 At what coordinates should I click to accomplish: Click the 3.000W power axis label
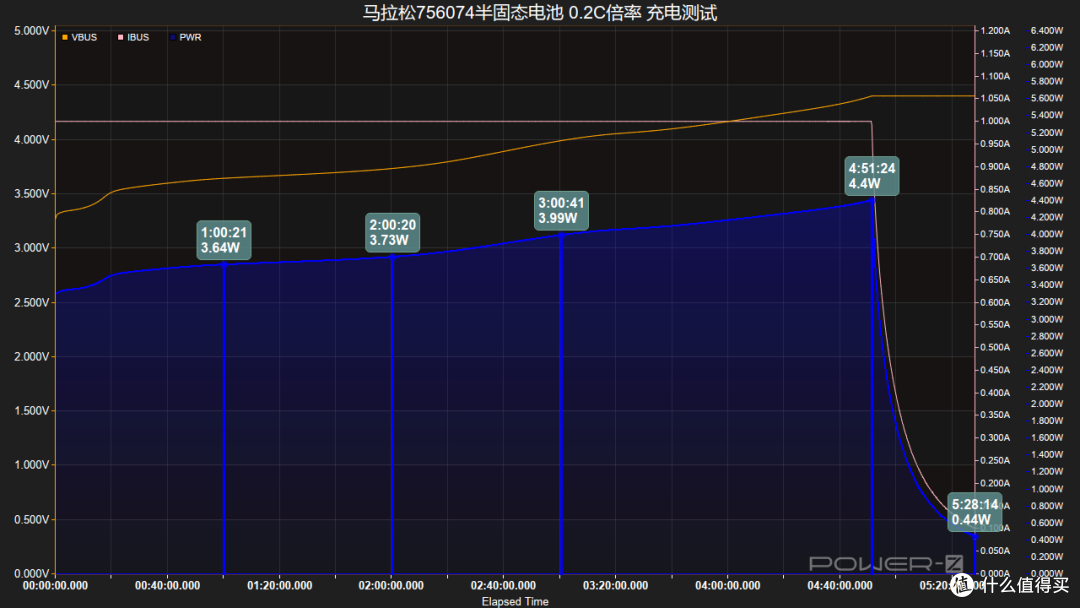pos(1046,319)
